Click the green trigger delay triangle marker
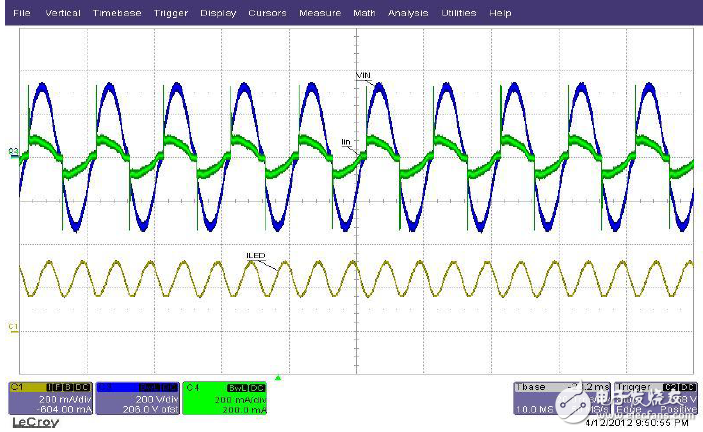This screenshot has height=432, width=703. [278, 378]
